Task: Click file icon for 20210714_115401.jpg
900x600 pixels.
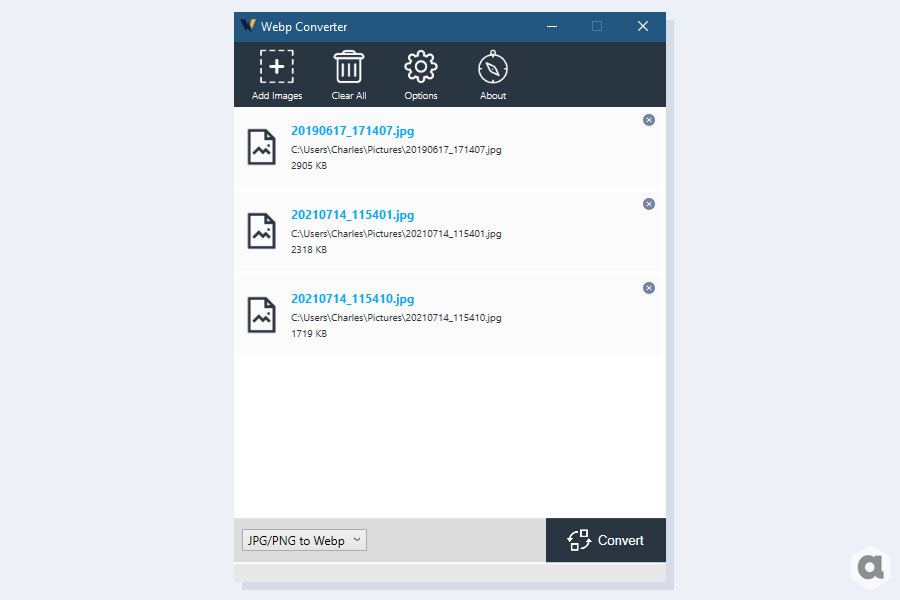Action: point(261,231)
